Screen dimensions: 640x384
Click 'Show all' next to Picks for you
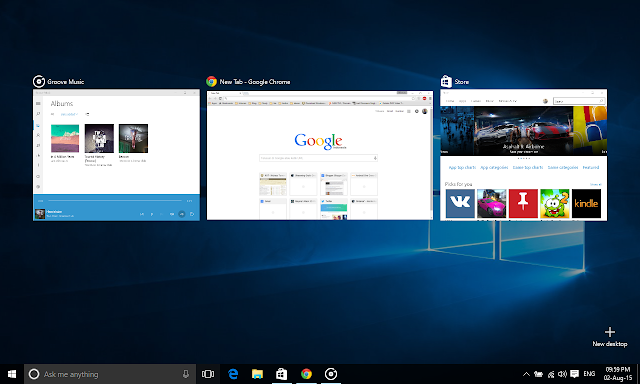[x=596, y=184]
